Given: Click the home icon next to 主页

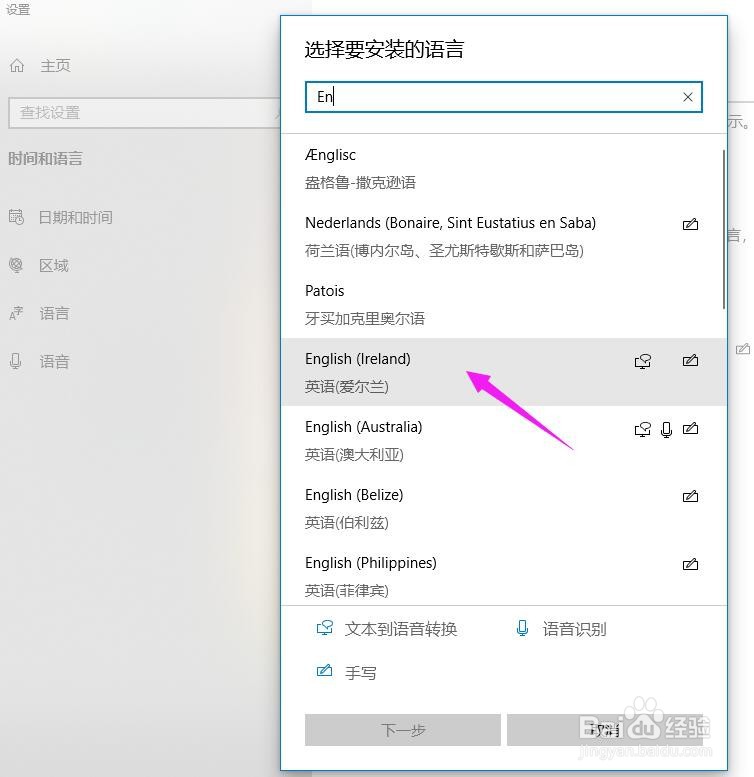Looking at the screenshot, I should pyautogui.click(x=17, y=65).
